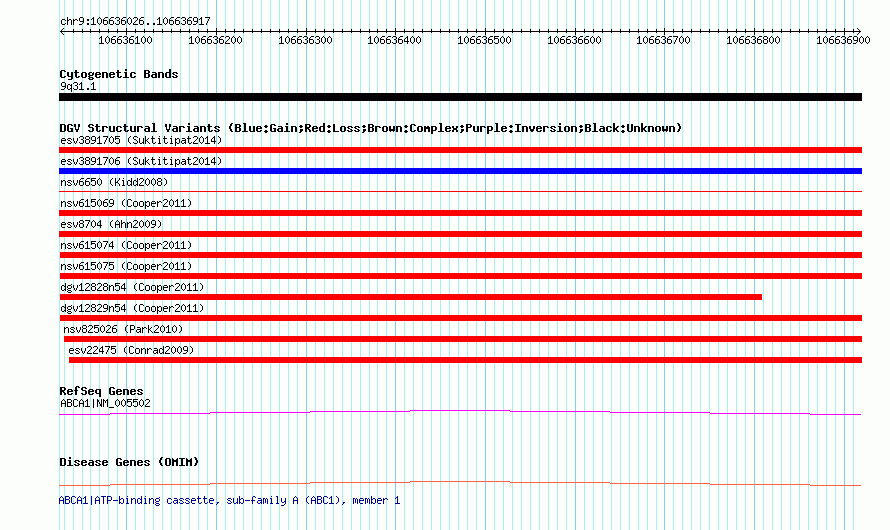
Task: Open nsv825026 (Park2010) variant label
Action: click(123, 329)
